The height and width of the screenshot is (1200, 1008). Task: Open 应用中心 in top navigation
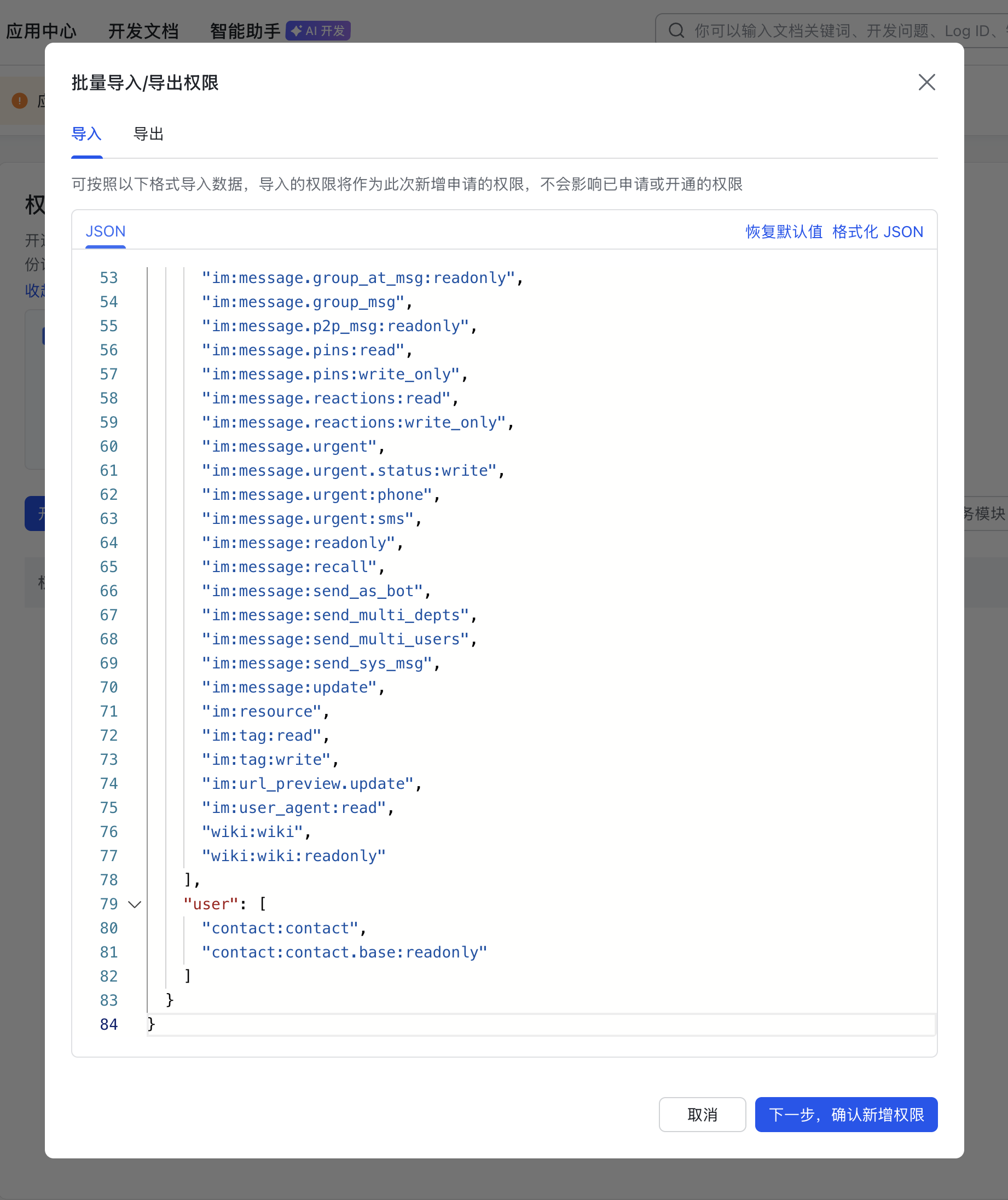coord(41,31)
